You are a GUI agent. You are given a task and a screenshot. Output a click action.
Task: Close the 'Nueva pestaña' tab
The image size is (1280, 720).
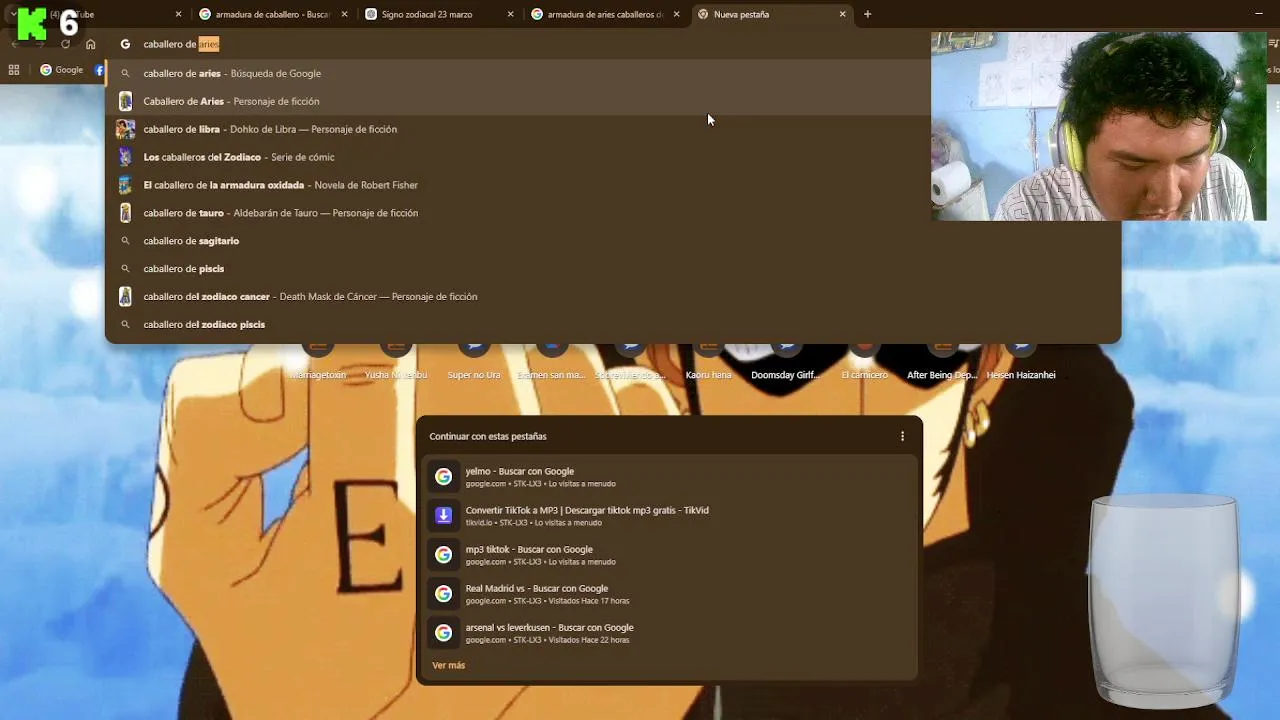coord(843,14)
